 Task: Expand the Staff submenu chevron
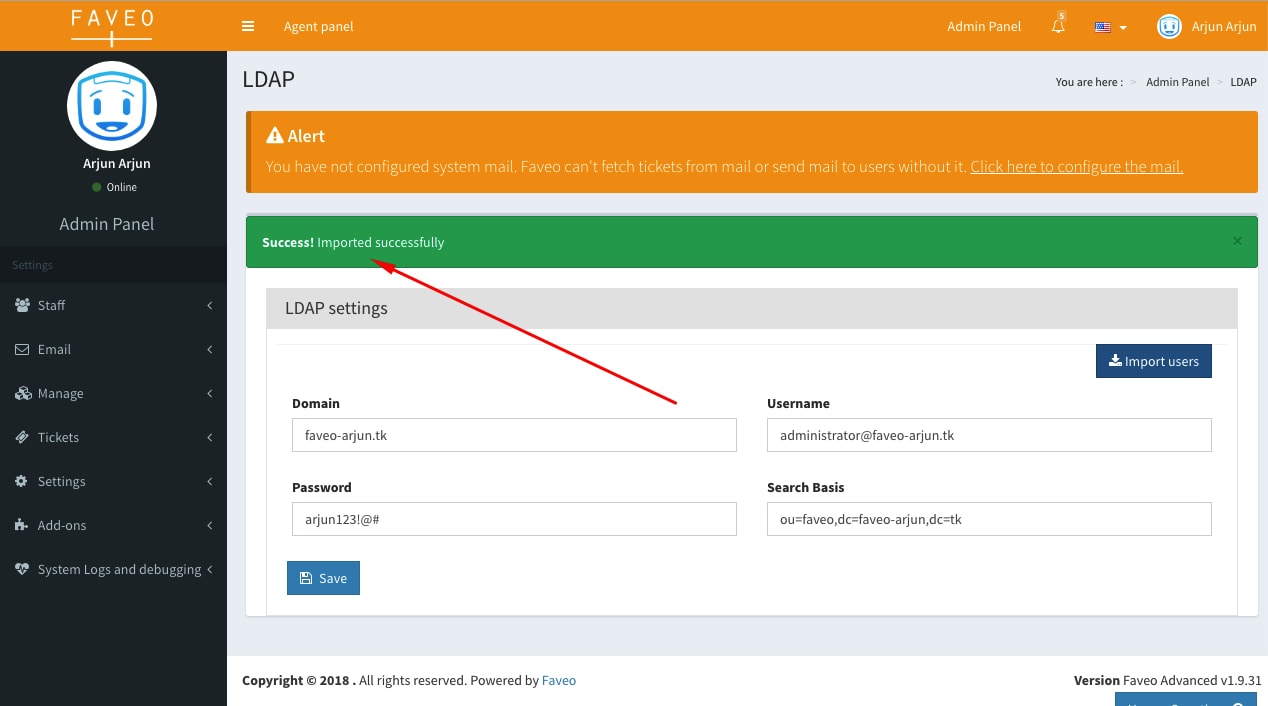click(x=209, y=305)
